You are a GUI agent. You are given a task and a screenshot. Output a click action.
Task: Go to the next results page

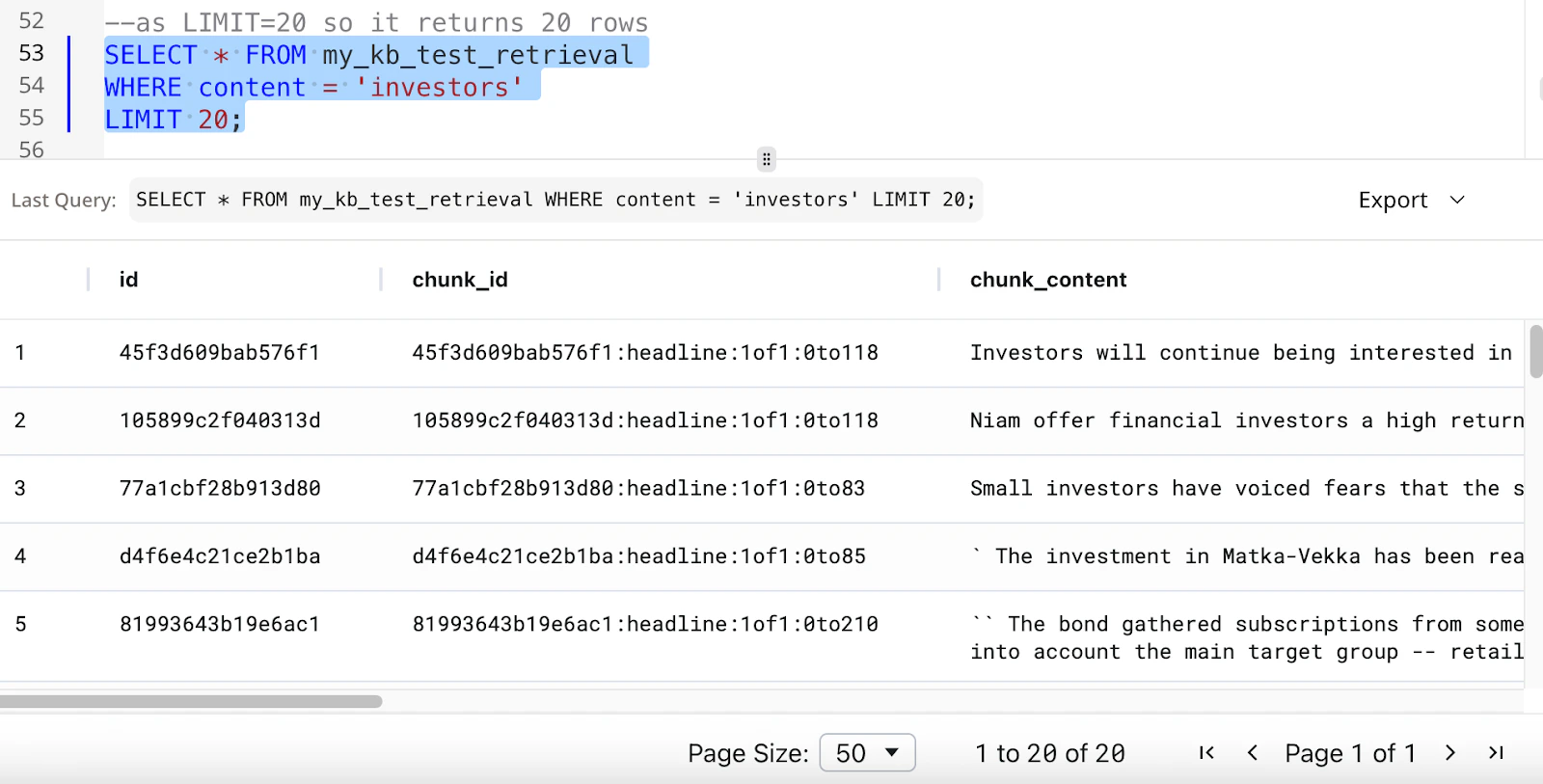(1450, 753)
